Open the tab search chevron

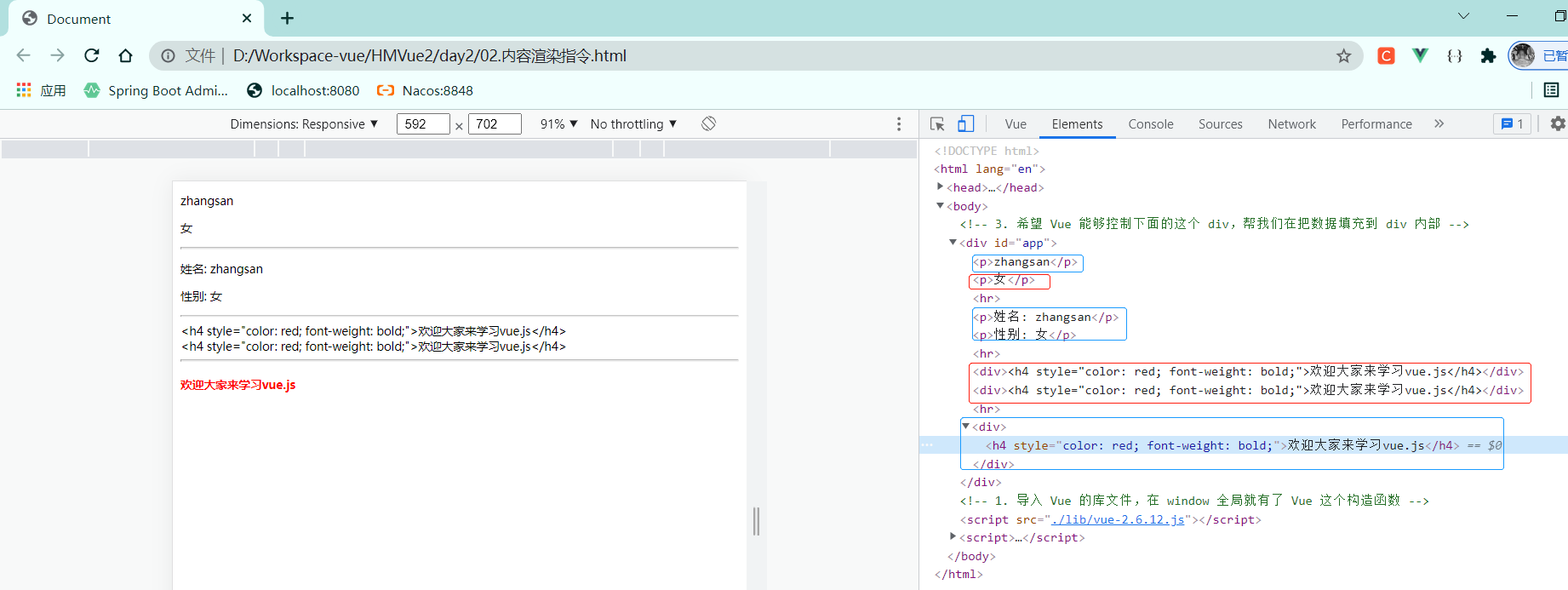pos(1463,15)
